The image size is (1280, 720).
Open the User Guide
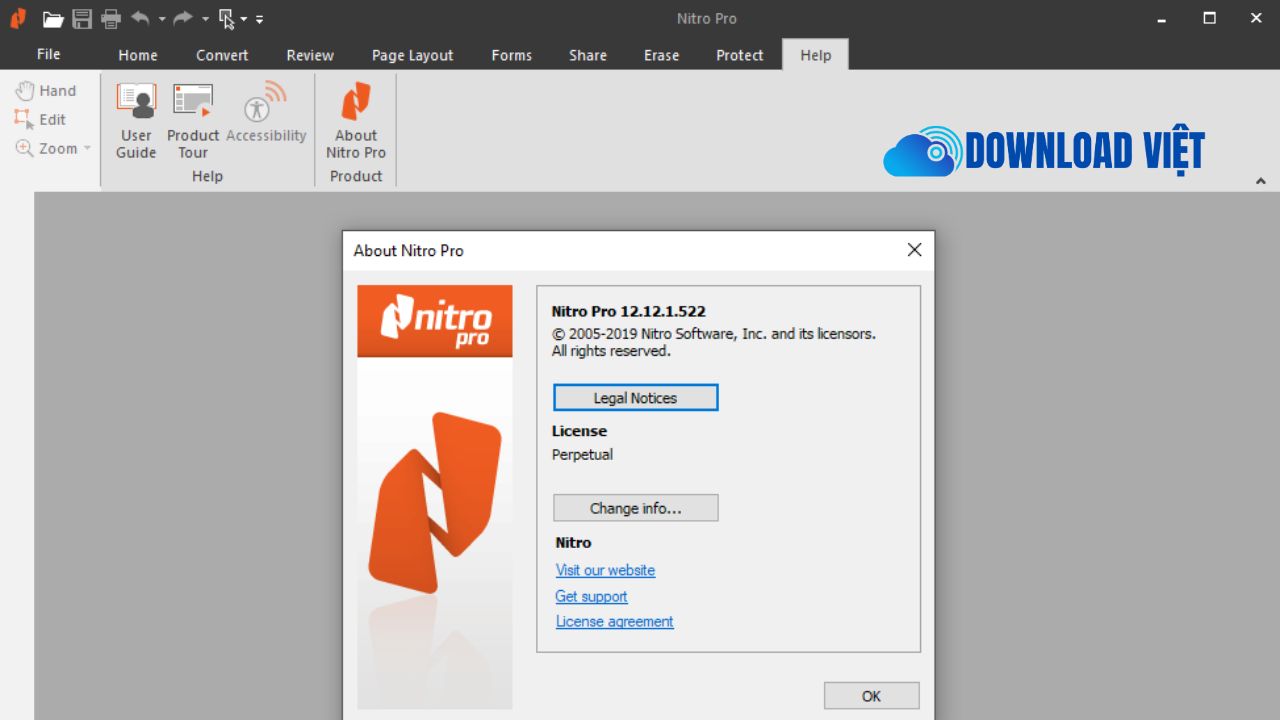(136, 121)
